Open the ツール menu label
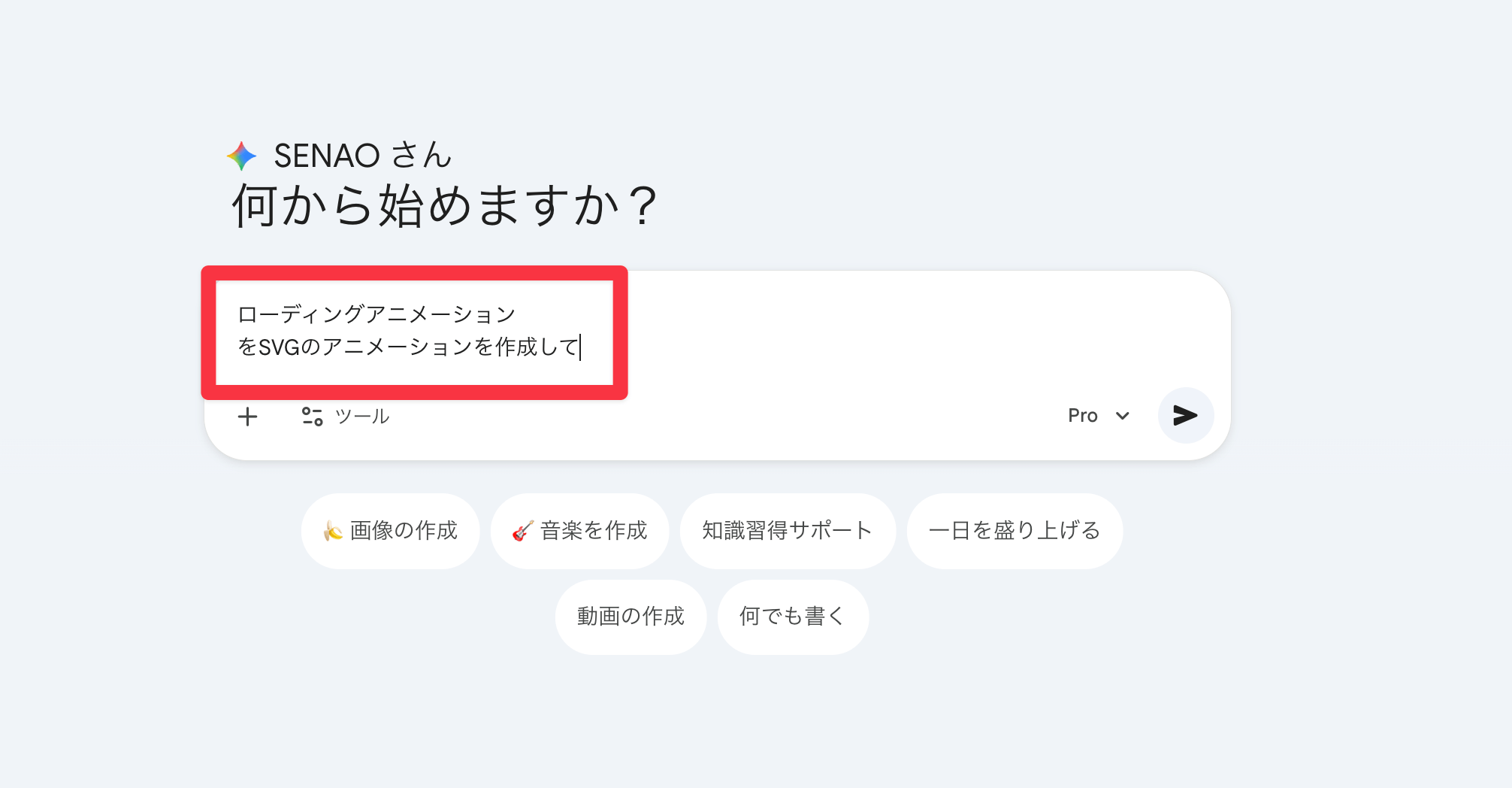This screenshot has height=788, width=1512. coord(361,416)
